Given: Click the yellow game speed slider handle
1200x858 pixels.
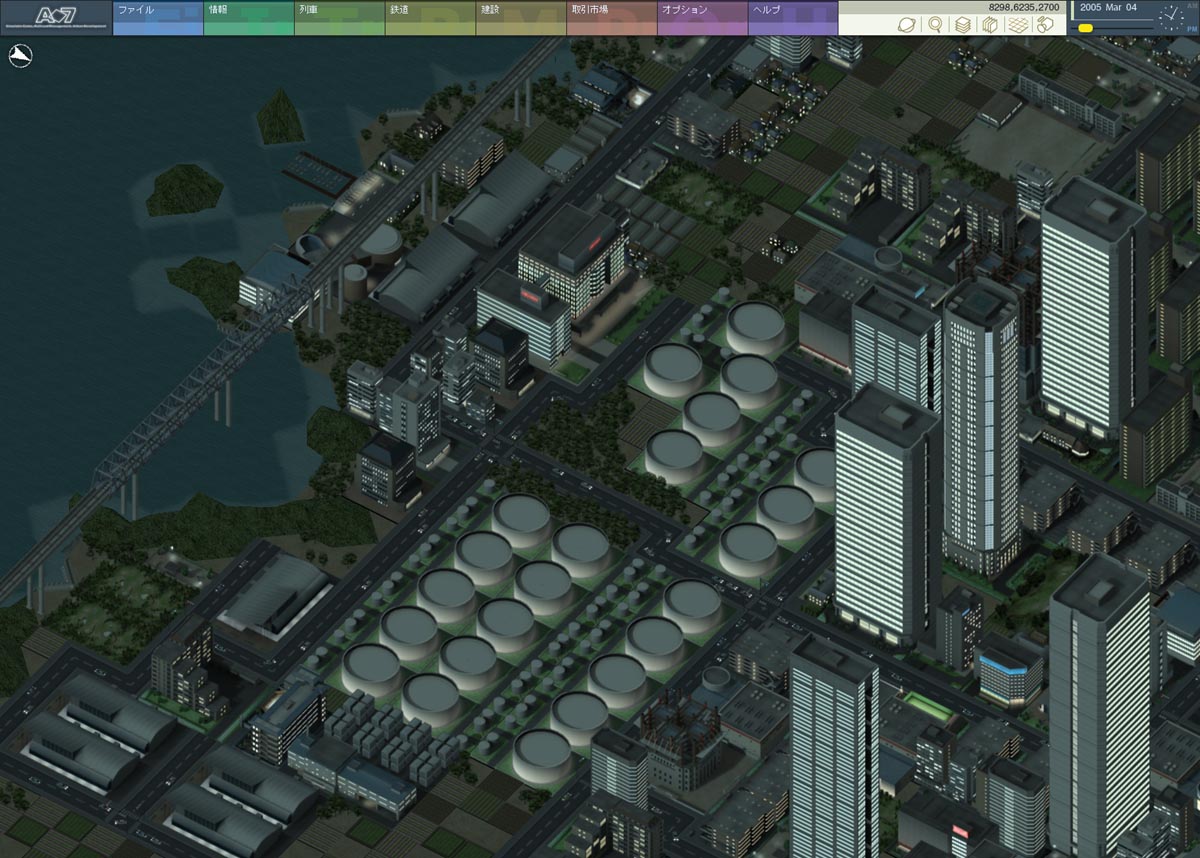Looking at the screenshot, I should pyautogui.click(x=1085, y=28).
